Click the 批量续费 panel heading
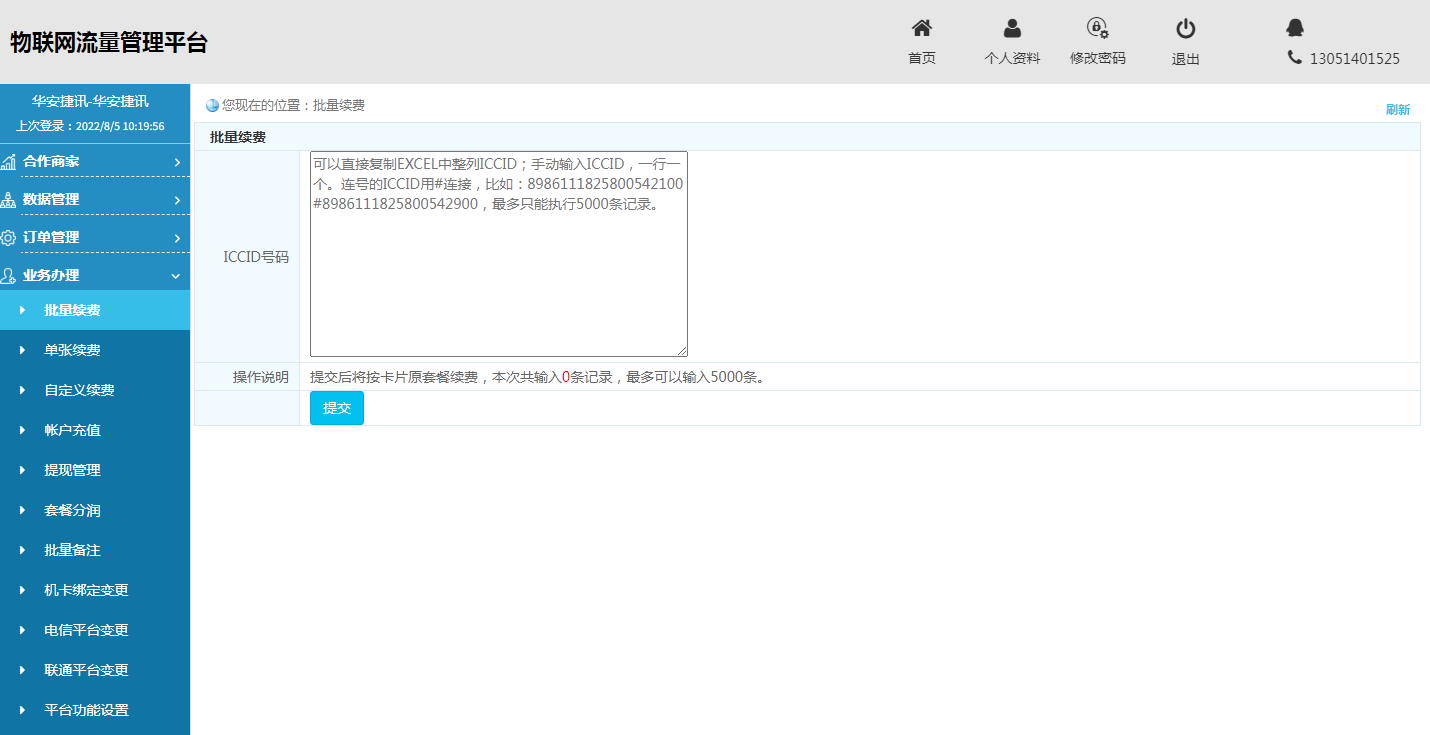Viewport: 1430px width, 735px height. pyautogui.click(x=238, y=137)
